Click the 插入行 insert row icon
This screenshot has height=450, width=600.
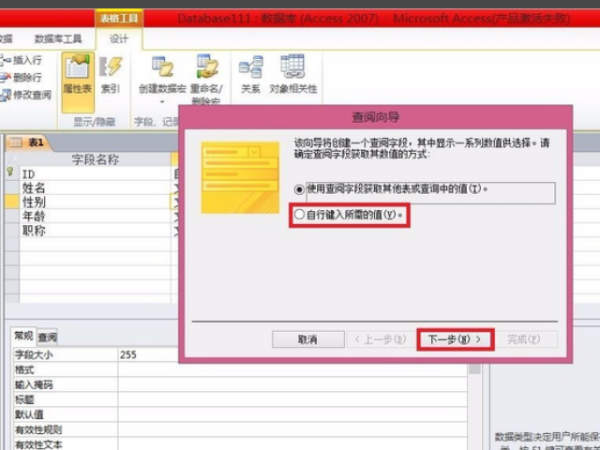point(5,60)
